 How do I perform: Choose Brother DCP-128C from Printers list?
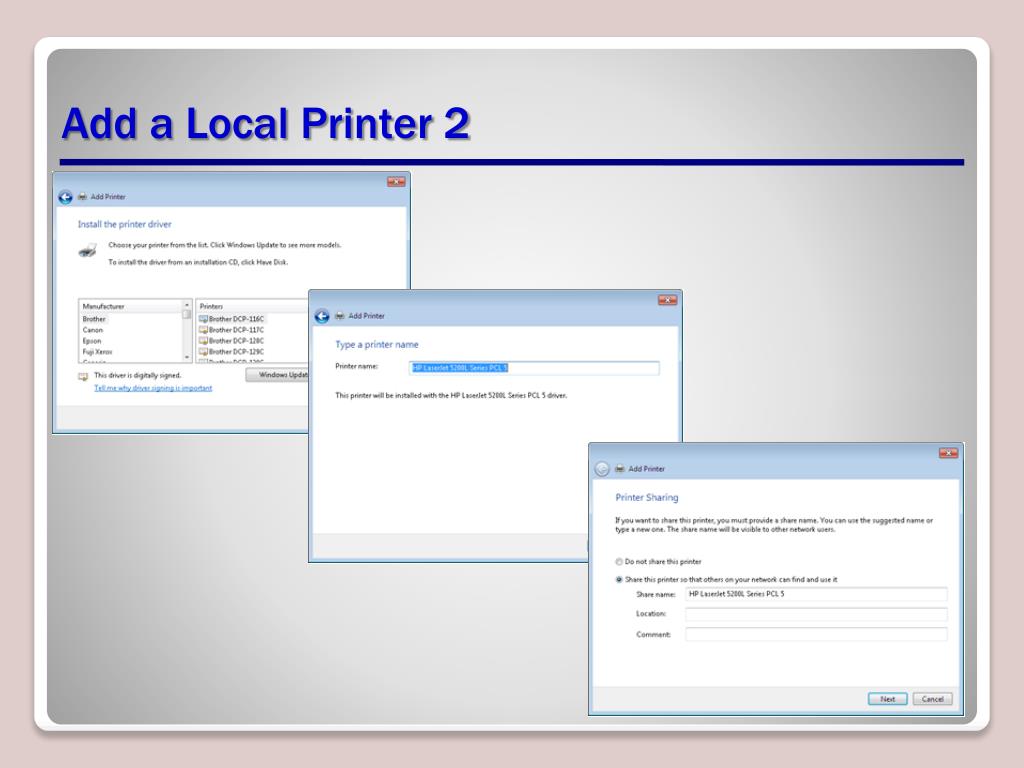(x=236, y=341)
